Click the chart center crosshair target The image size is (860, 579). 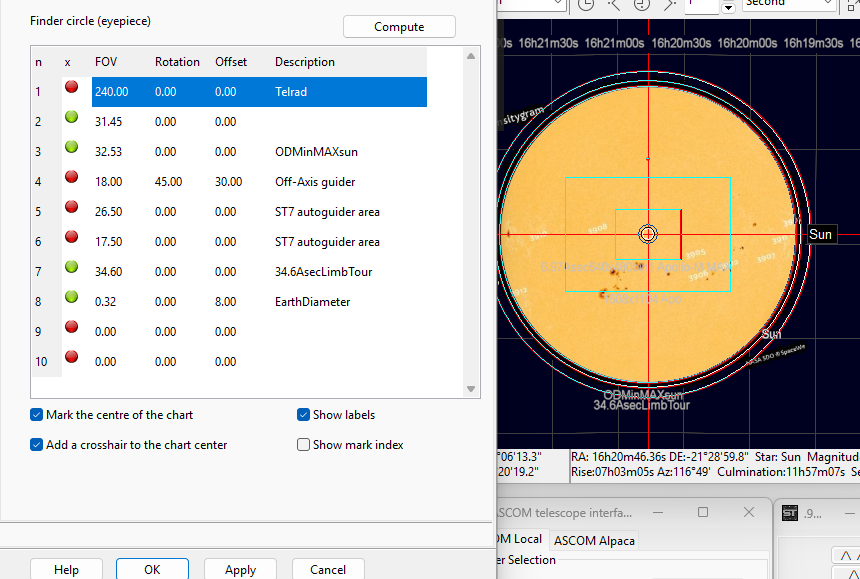648,234
